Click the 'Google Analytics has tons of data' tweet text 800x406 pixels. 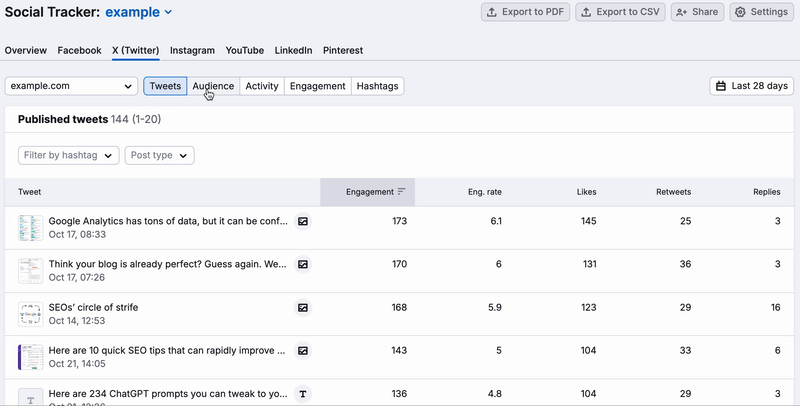point(168,221)
